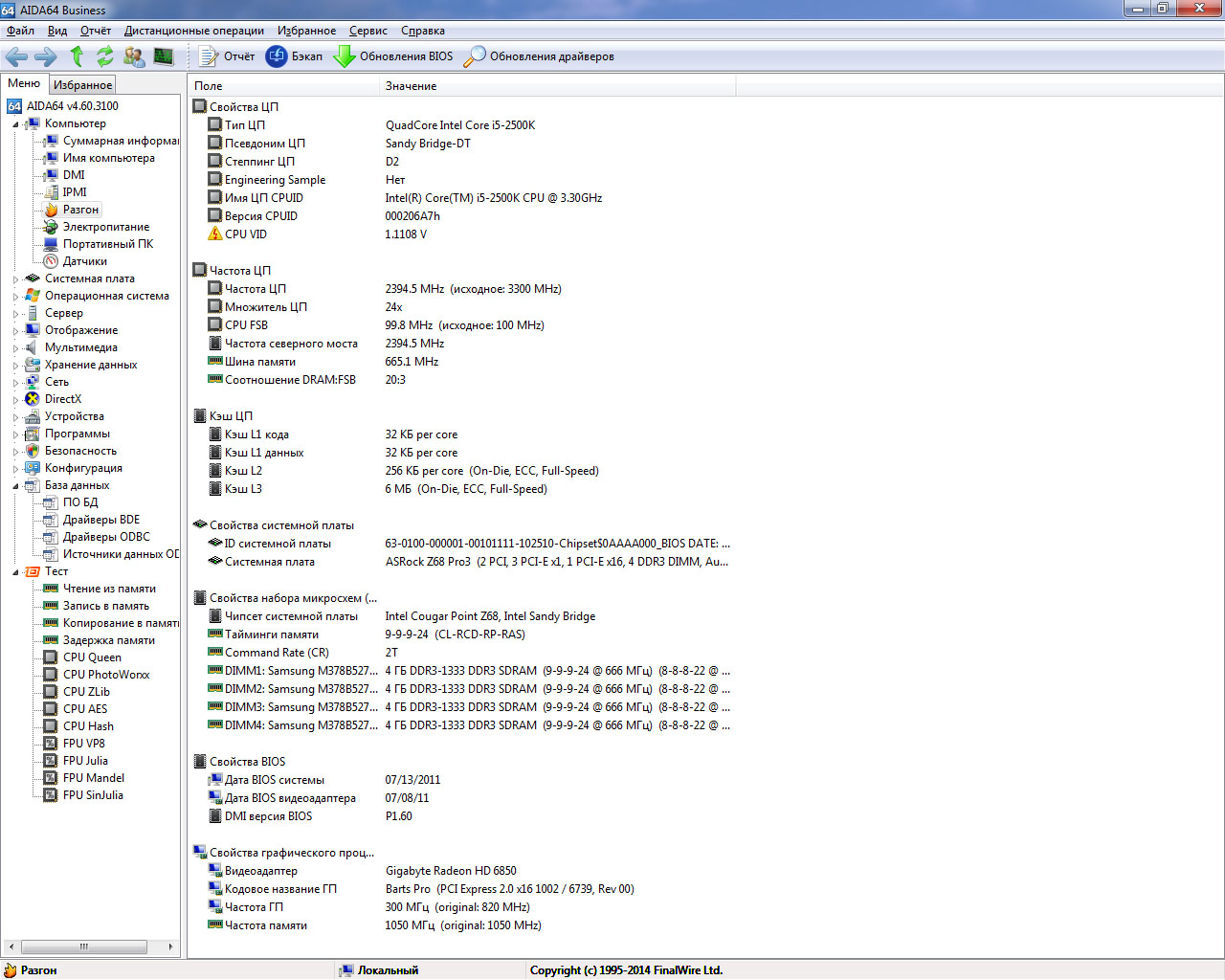Open the Отчёт menu in the menu bar
1225x980 pixels.
point(96,31)
